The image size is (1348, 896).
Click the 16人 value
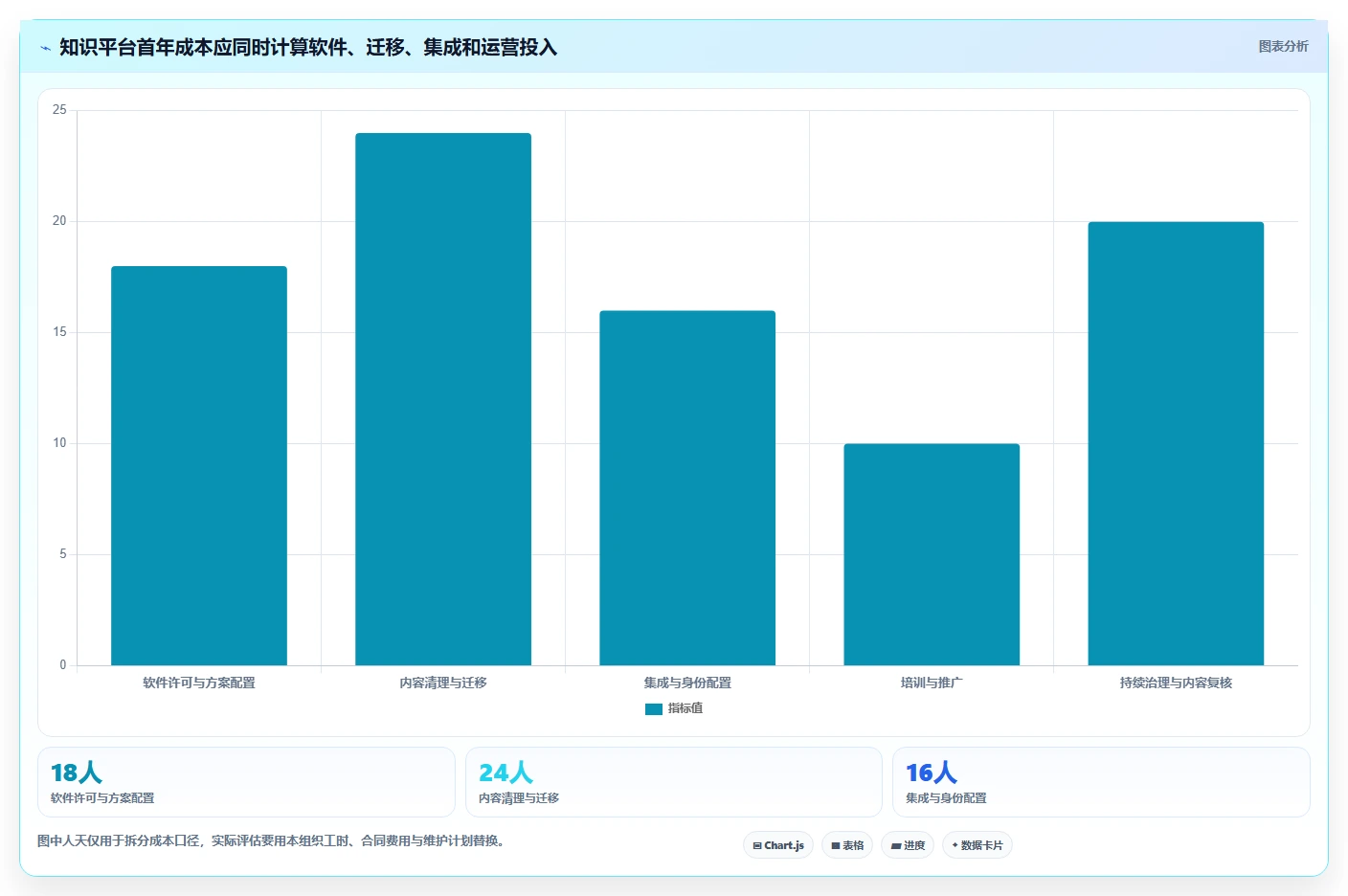932,773
